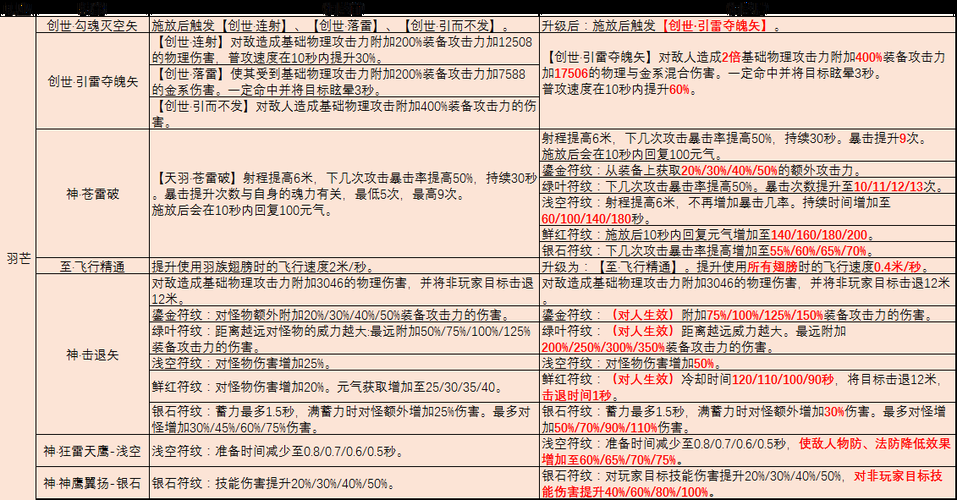Click the 鲜红符纹 cell with "140/160/180/200"
The image size is (957, 500).
click(x=748, y=234)
